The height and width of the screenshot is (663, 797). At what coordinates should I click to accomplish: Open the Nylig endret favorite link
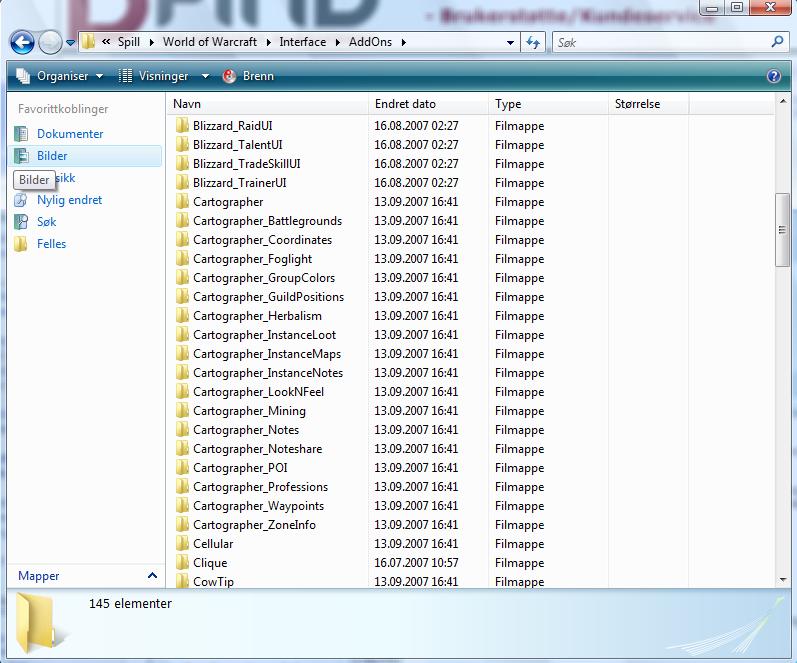click(x=70, y=200)
